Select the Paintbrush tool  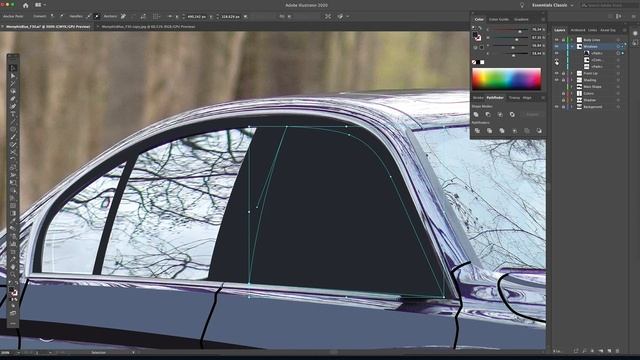coord(13,137)
